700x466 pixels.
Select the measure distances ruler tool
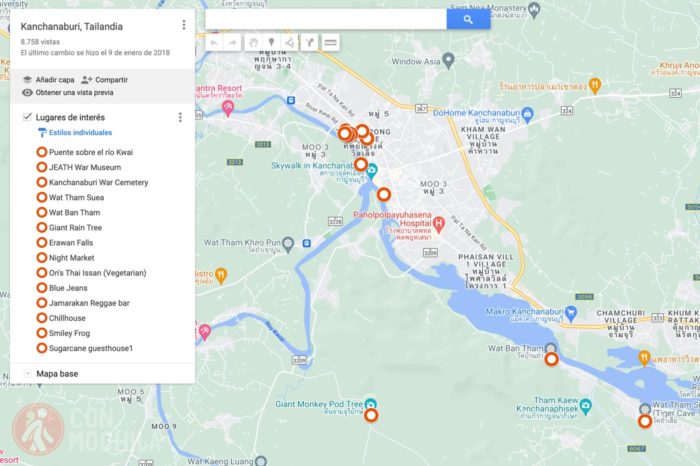[x=330, y=43]
